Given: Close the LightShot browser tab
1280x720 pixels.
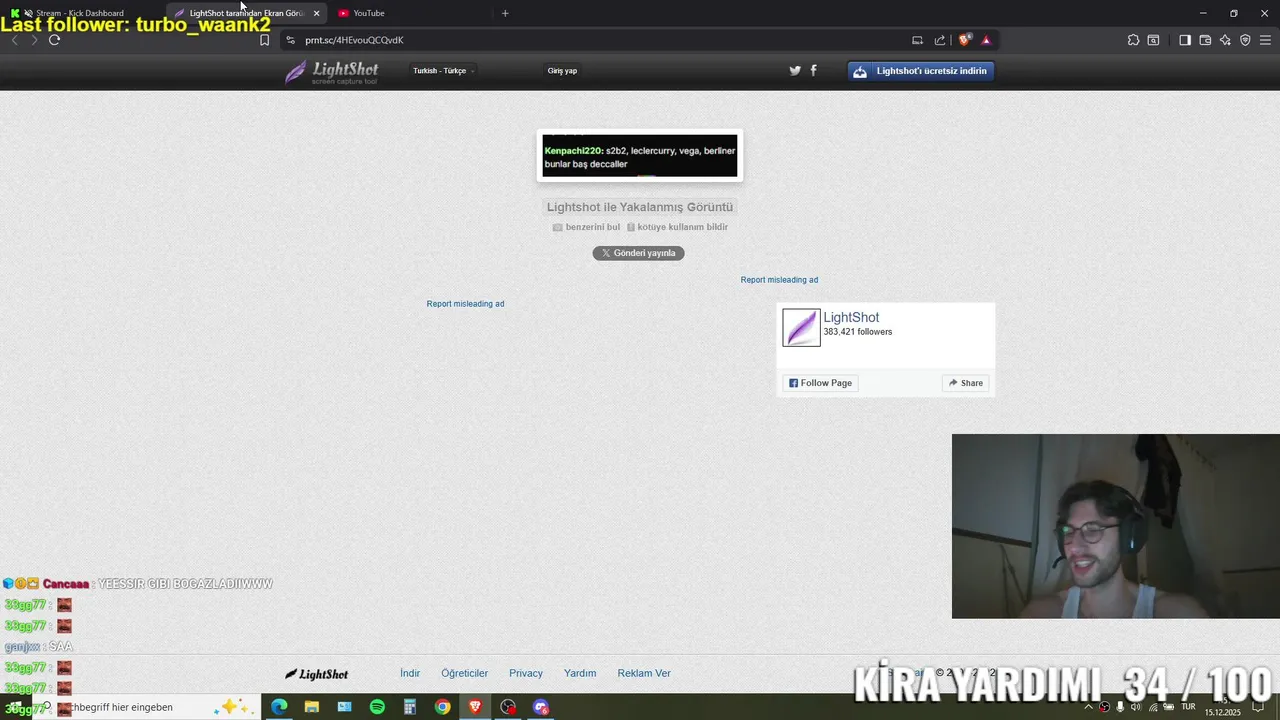Looking at the screenshot, I should click(x=316, y=13).
